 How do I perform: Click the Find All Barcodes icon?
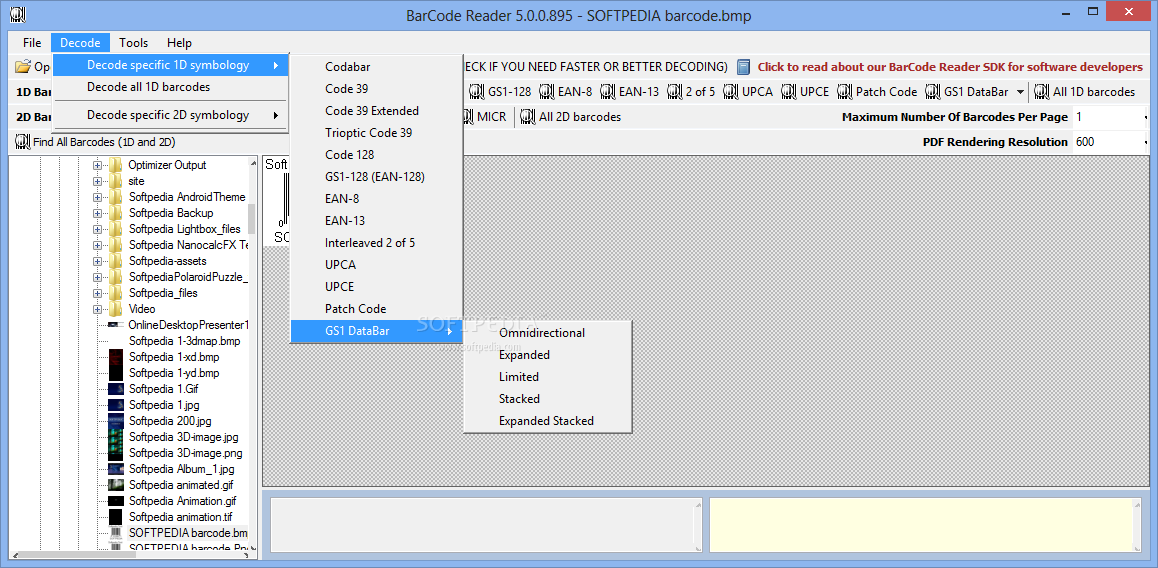tap(22, 141)
